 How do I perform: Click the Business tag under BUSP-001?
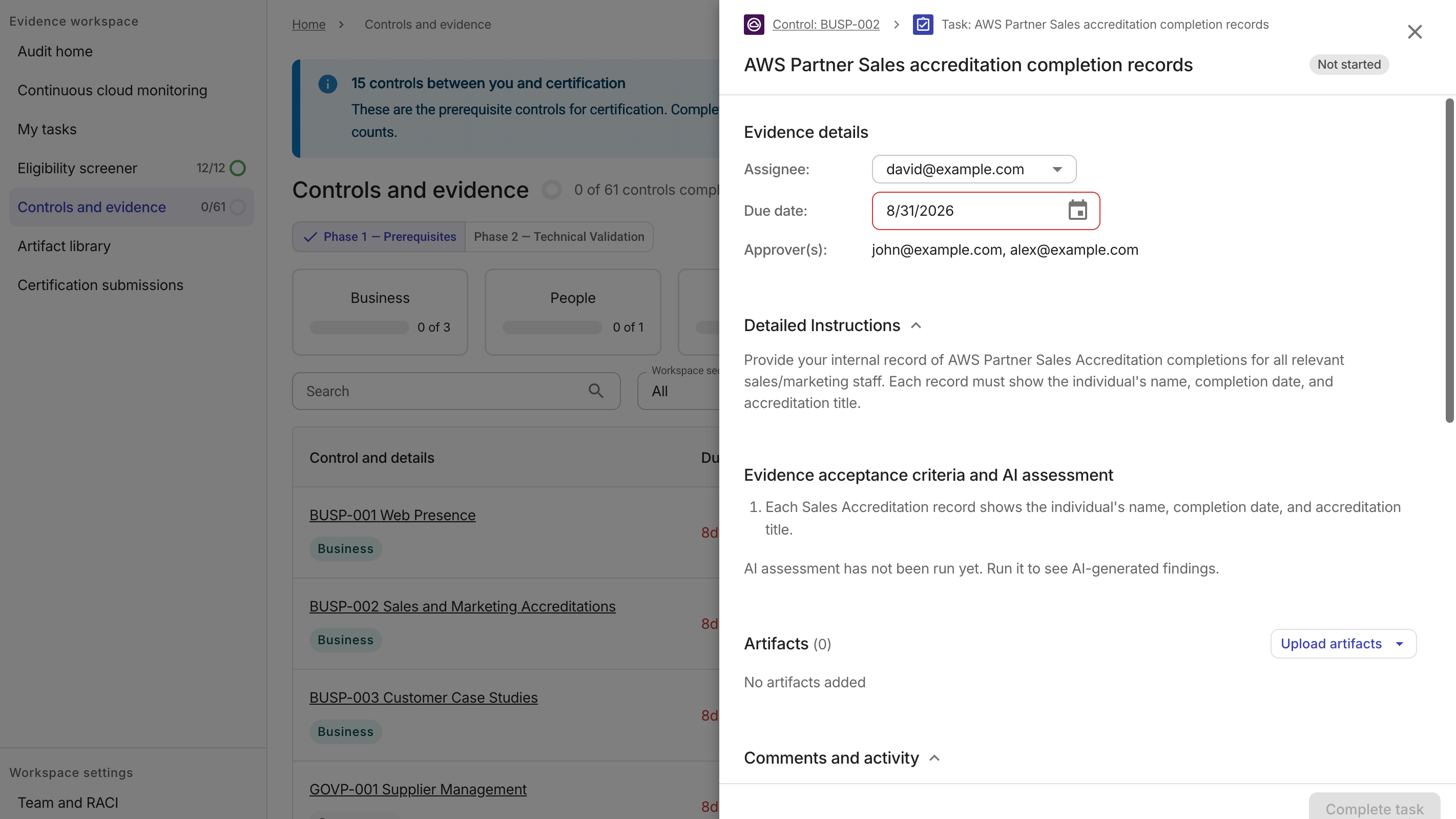345,548
